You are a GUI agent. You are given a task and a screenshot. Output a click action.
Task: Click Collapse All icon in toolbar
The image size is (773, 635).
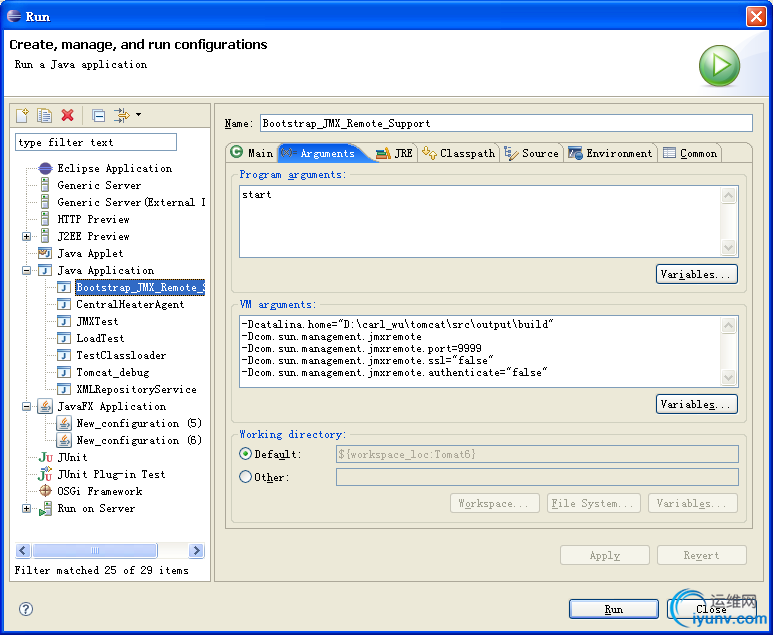point(98,115)
